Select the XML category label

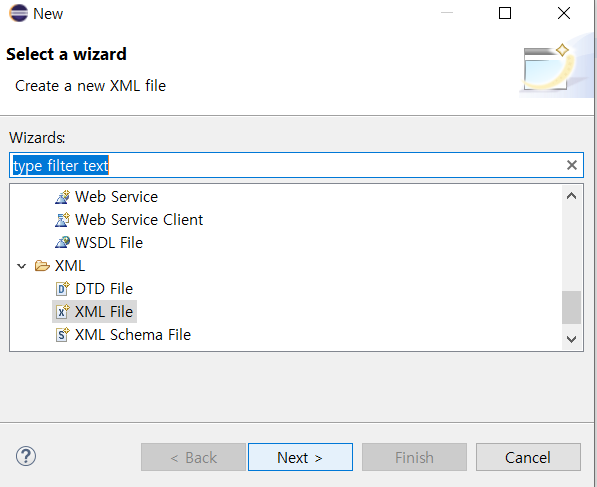click(70, 266)
